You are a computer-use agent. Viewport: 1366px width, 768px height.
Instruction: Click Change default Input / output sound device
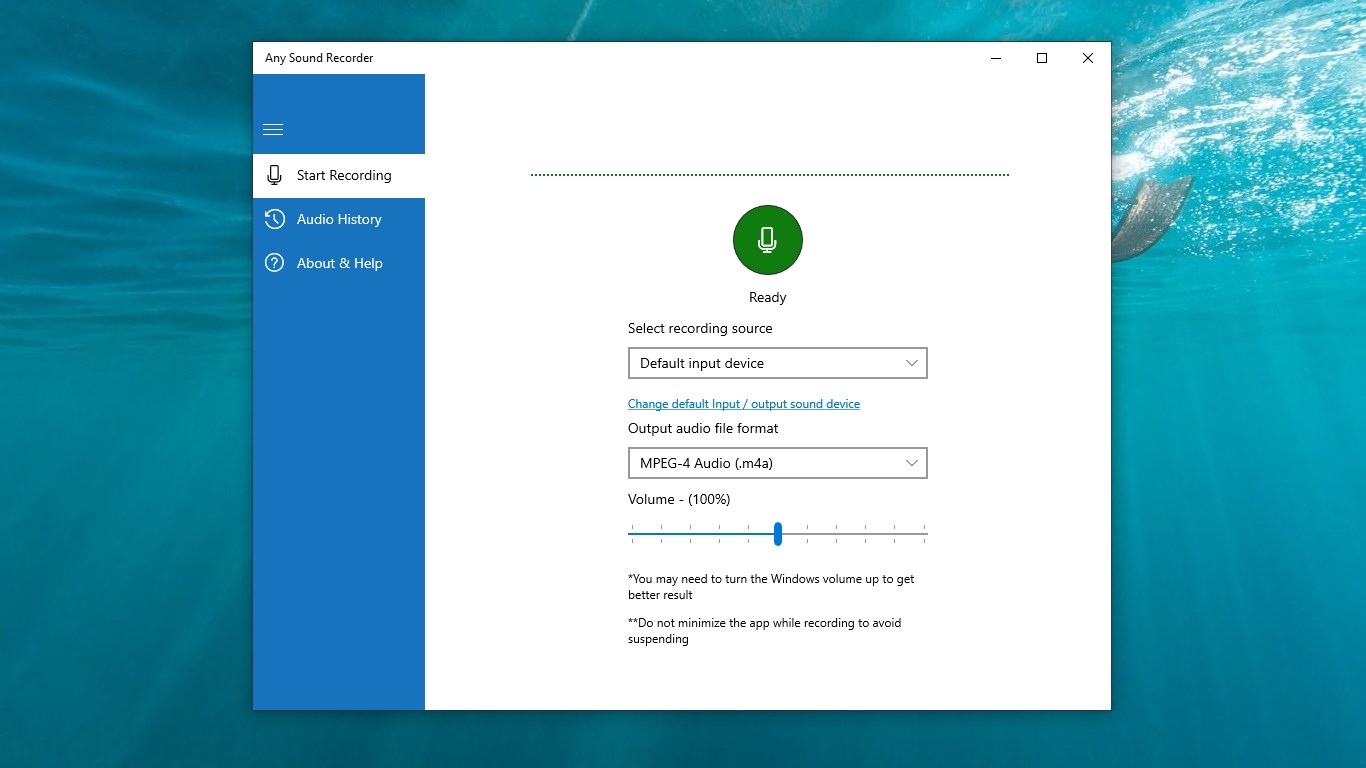(x=743, y=403)
